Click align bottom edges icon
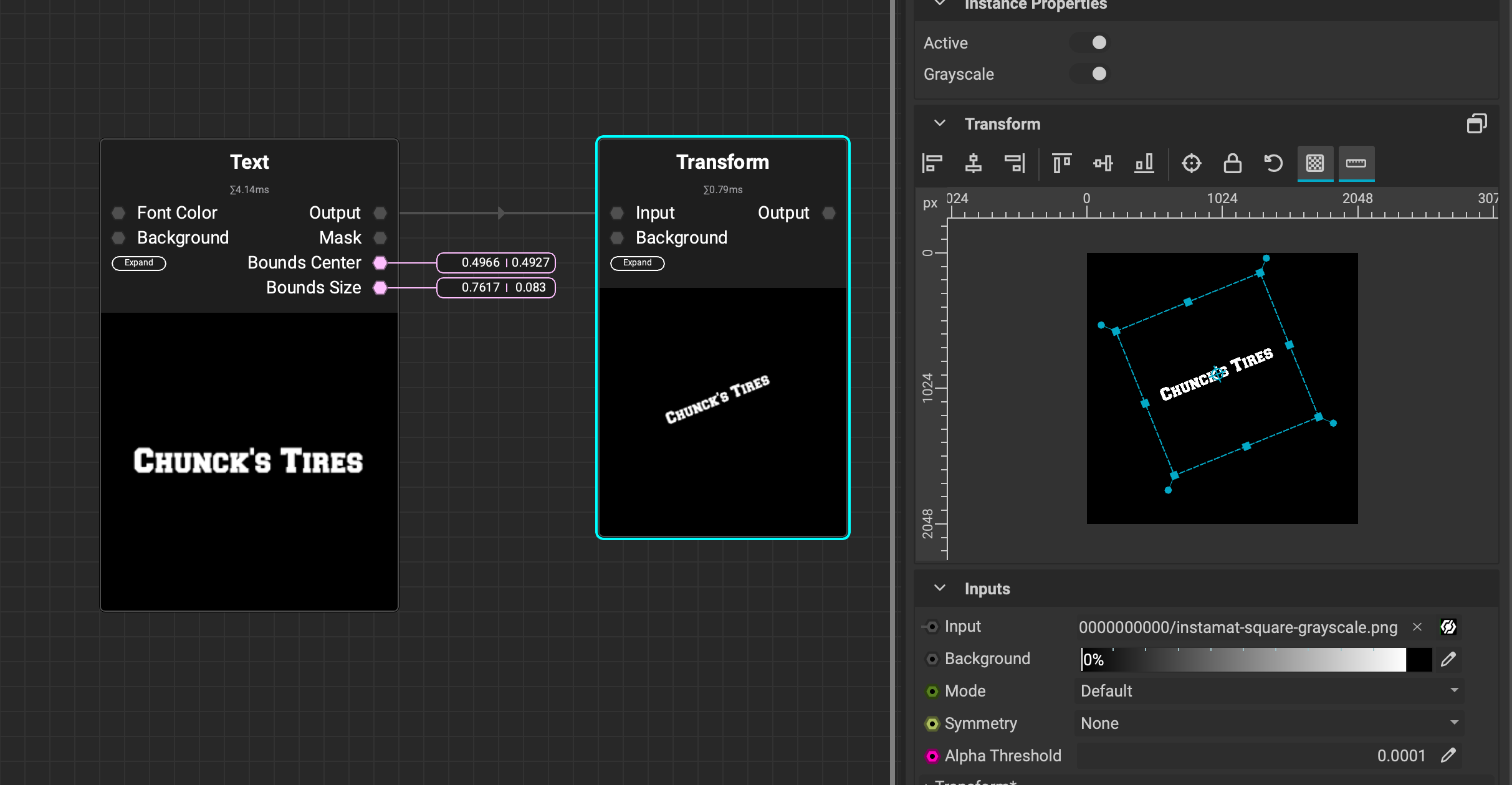The image size is (1512, 785). pyautogui.click(x=1144, y=163)
